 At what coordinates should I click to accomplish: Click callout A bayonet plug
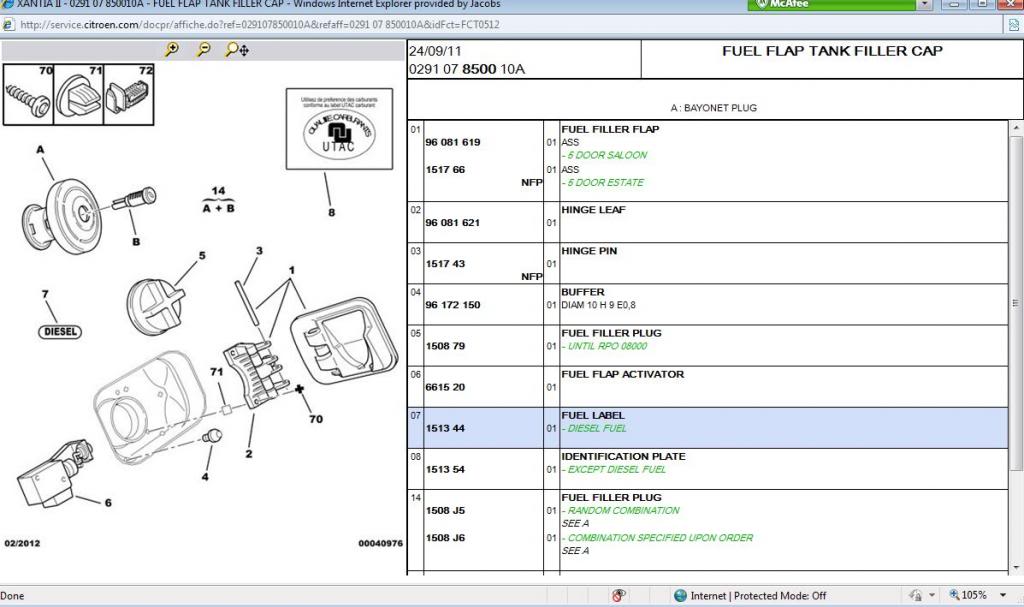(x=40, y=150)
